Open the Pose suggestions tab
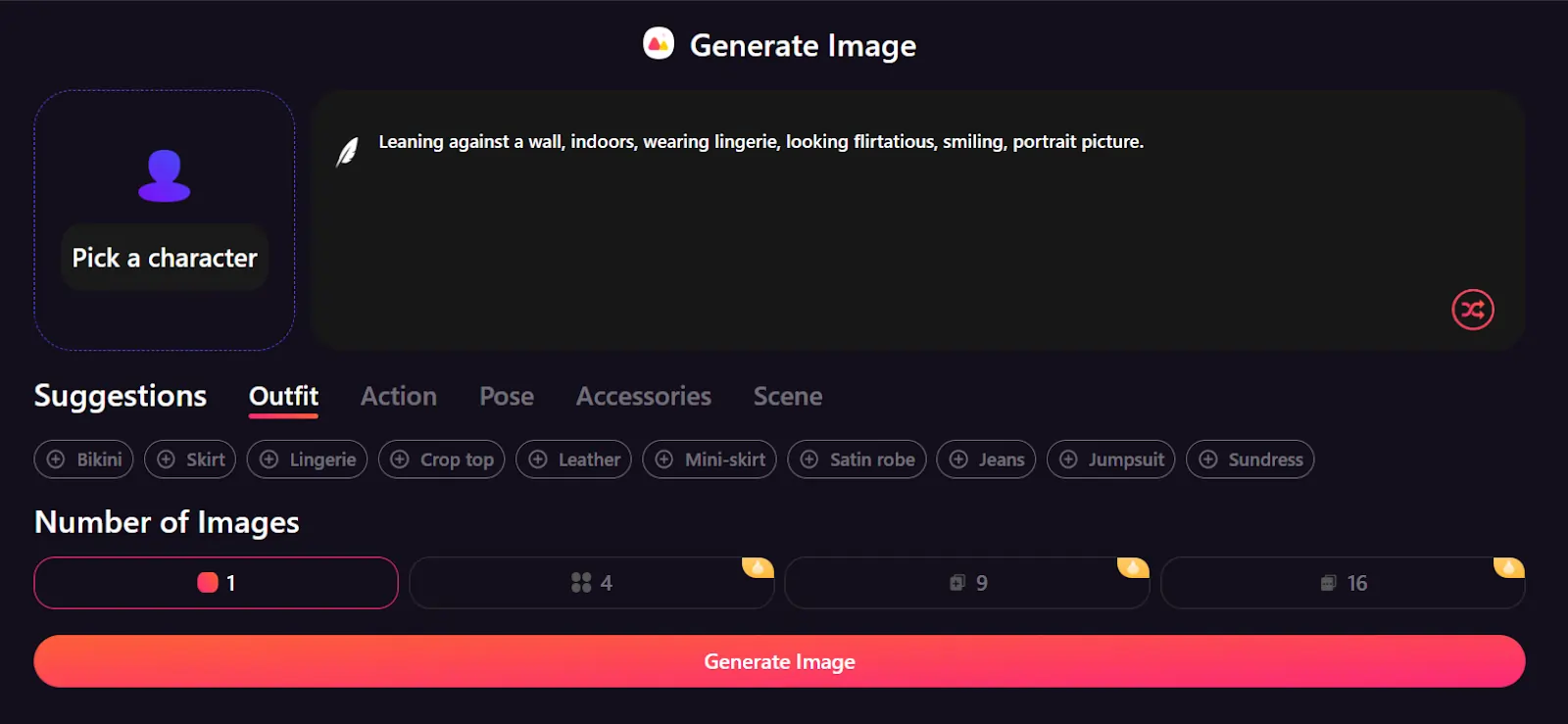 (507, 397)
